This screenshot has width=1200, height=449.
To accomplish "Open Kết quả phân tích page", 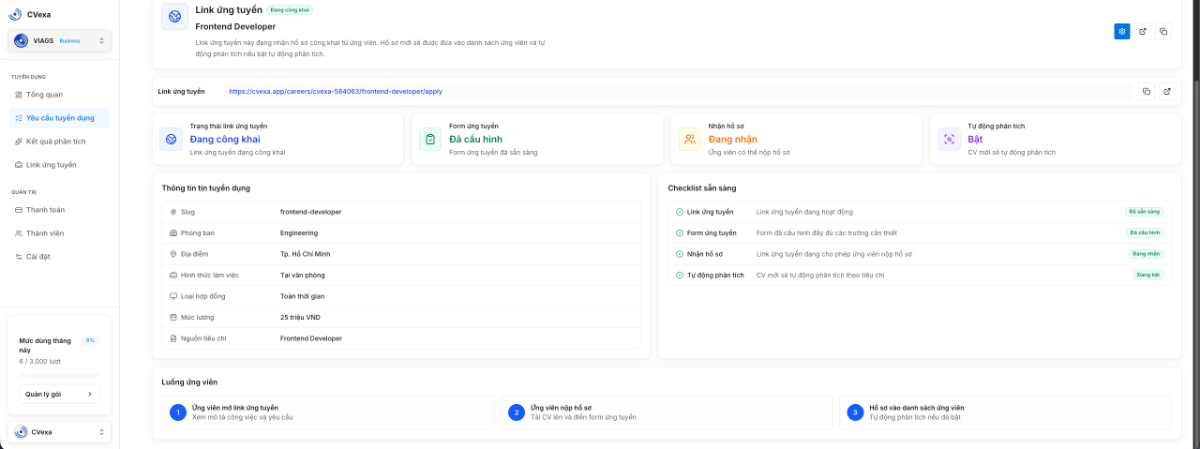I will point(59,141).
